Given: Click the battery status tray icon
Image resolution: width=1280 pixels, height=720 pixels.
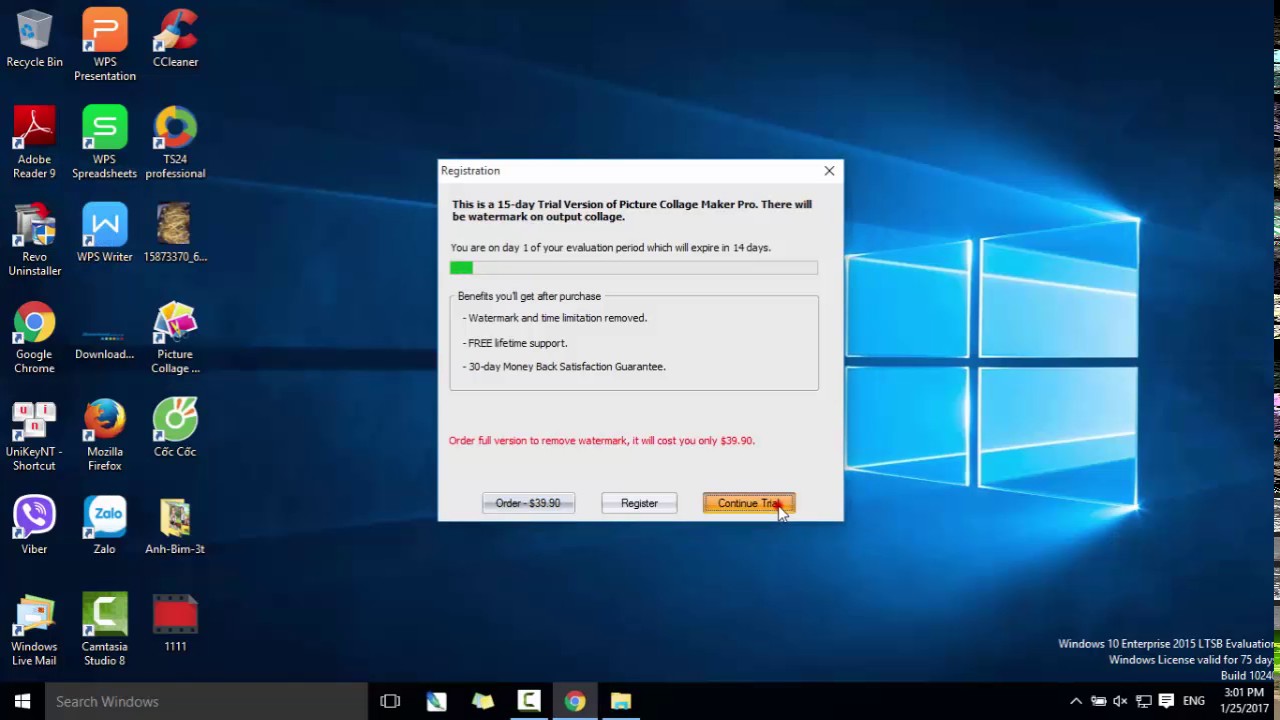Looking at the screenshot, I should tap(1098, 701).
